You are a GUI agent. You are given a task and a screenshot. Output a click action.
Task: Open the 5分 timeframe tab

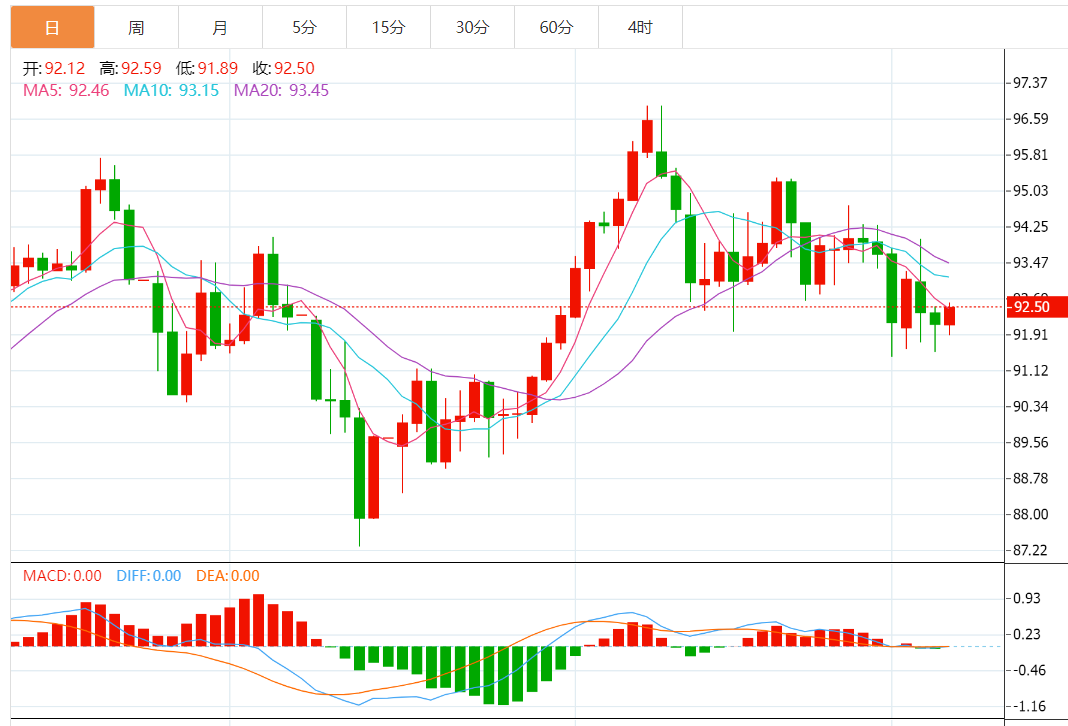coord(304,27)
